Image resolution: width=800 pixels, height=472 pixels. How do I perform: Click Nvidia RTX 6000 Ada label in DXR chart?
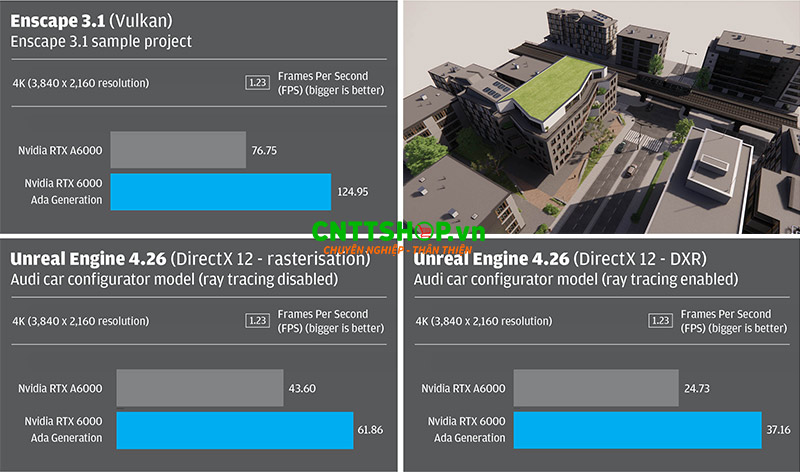pyautogui.click(x=466, y=430)
